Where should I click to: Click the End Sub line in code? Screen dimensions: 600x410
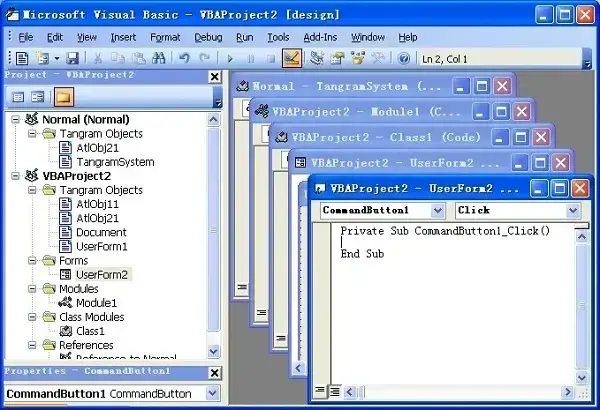tap(362, 253)
